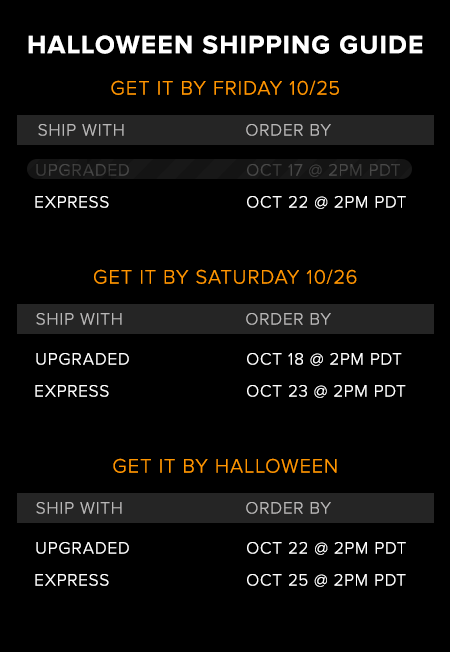Choose Express shipping under Saturday 10/26
Viewport: 450px width, 652px height.
click(72, 391)
